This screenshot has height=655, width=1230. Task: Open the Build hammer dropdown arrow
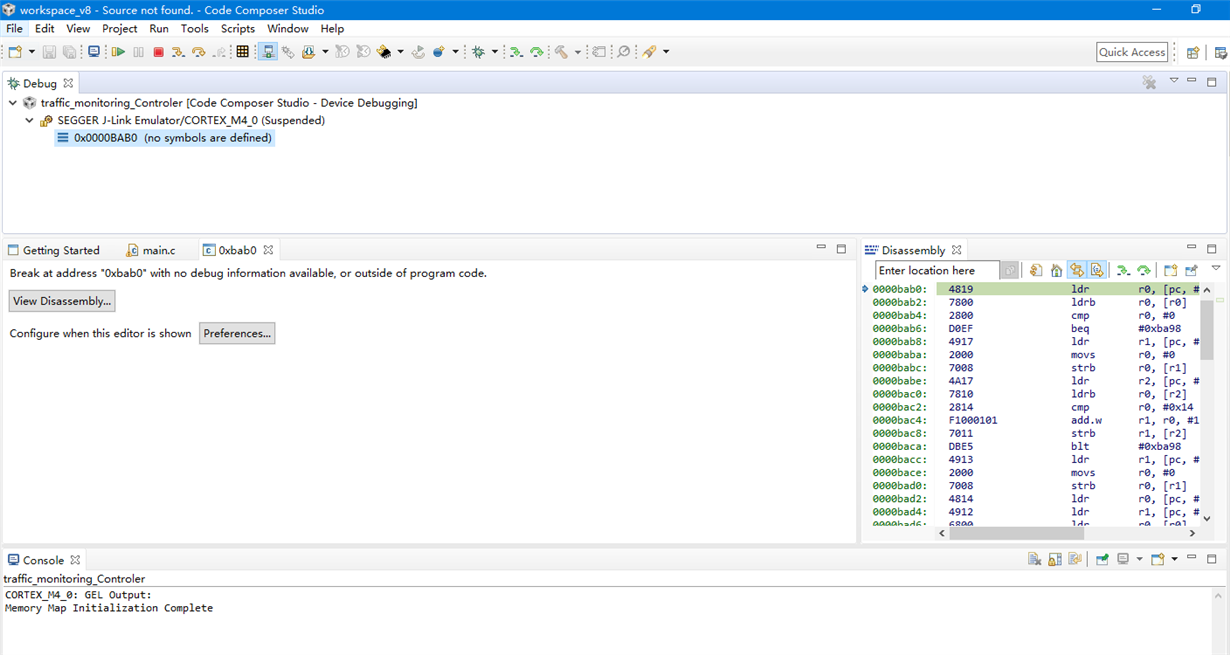578,52
